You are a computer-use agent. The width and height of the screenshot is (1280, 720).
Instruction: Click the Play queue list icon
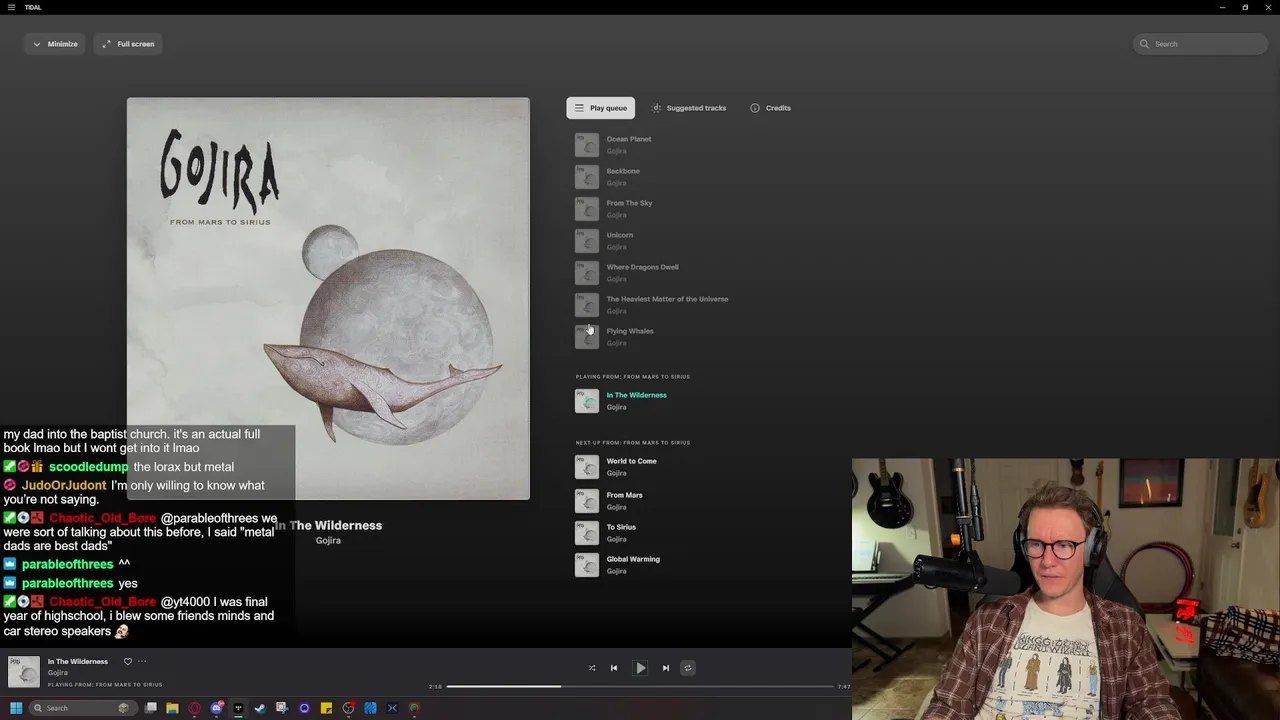pyautogui.click(x=579, y=108)
